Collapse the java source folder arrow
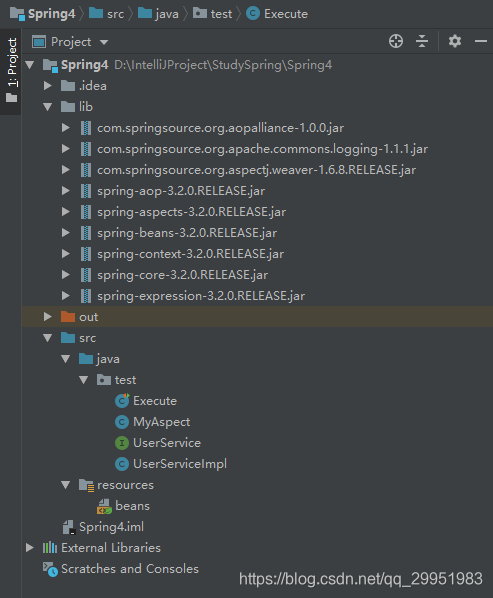 click(x=66, y=359)
